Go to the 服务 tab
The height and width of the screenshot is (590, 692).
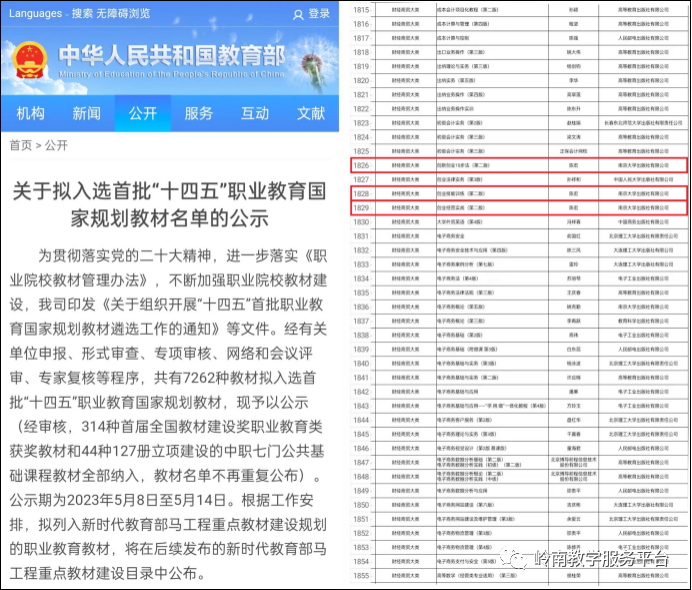[198, 113]
